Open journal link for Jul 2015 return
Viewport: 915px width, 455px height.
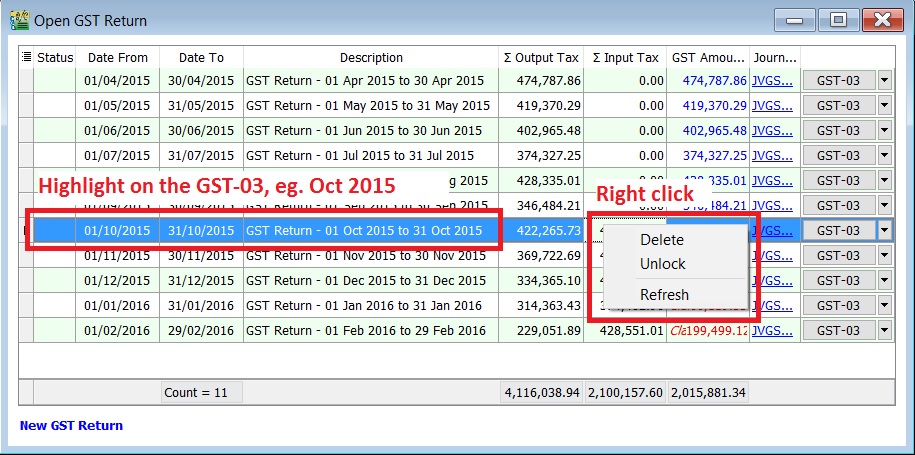773,156
